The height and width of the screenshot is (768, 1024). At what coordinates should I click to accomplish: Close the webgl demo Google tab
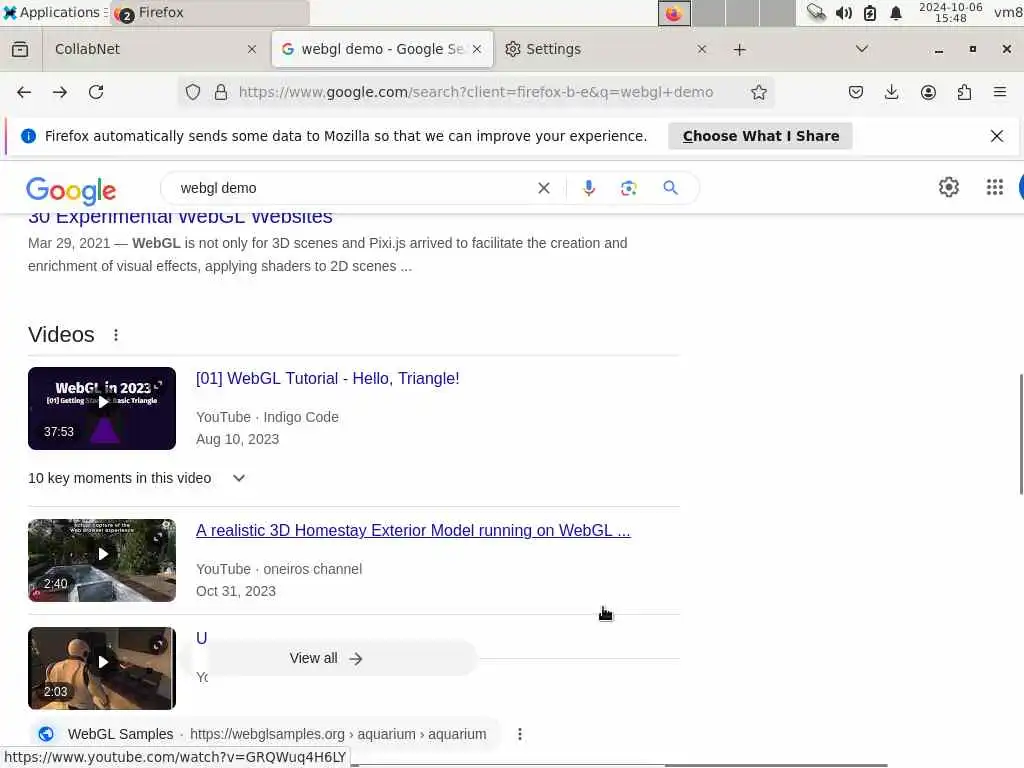[x=477, y=49]
